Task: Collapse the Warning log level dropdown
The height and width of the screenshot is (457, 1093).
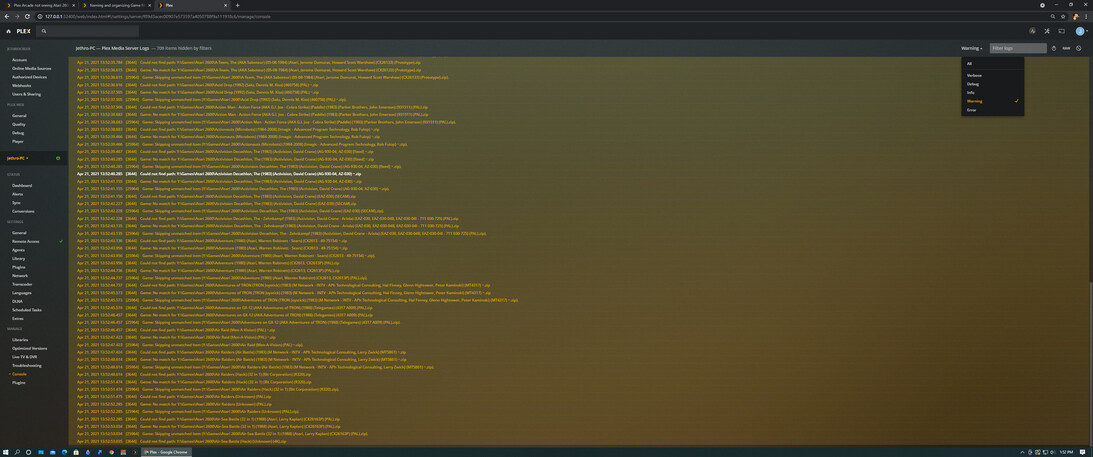Action: click(x=972, y=49)
